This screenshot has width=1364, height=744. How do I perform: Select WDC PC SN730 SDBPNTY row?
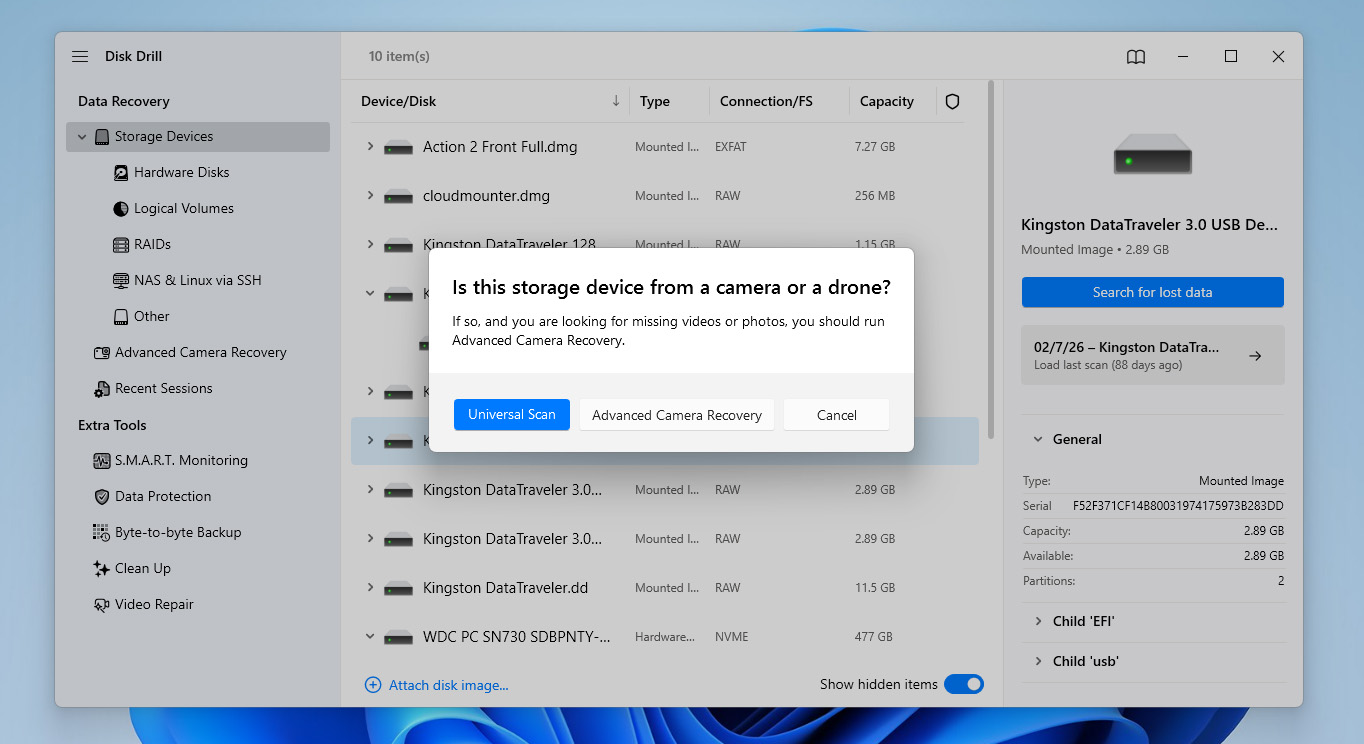[x=664, y=637]
